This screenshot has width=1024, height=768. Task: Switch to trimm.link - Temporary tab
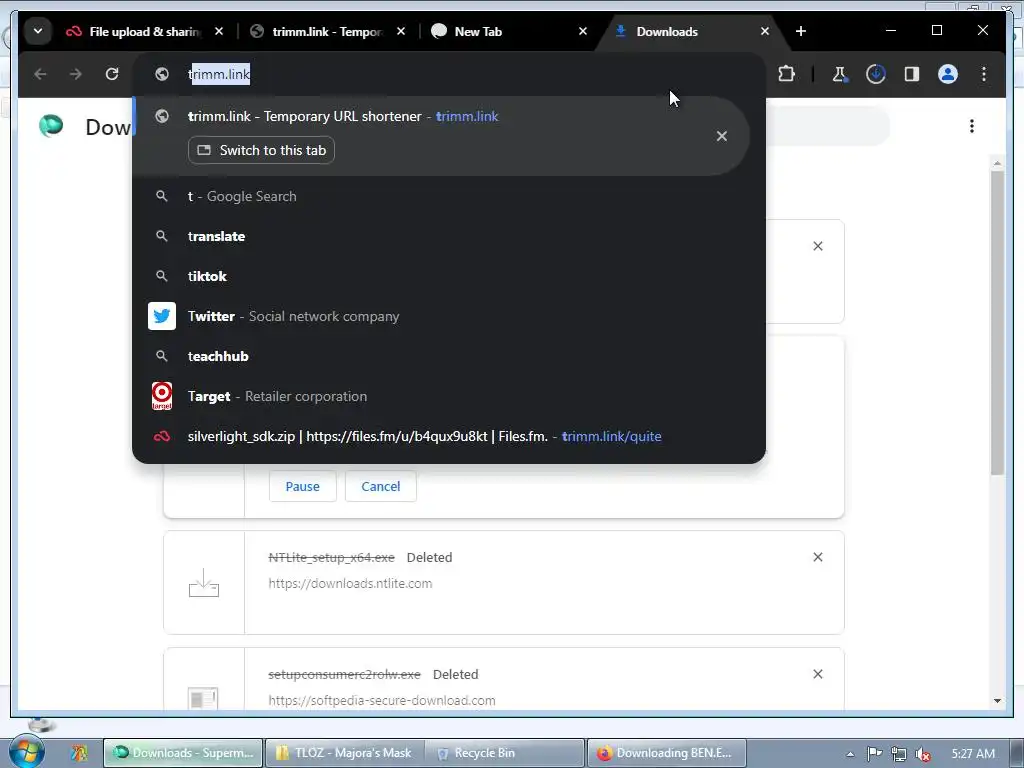point(327,31)
